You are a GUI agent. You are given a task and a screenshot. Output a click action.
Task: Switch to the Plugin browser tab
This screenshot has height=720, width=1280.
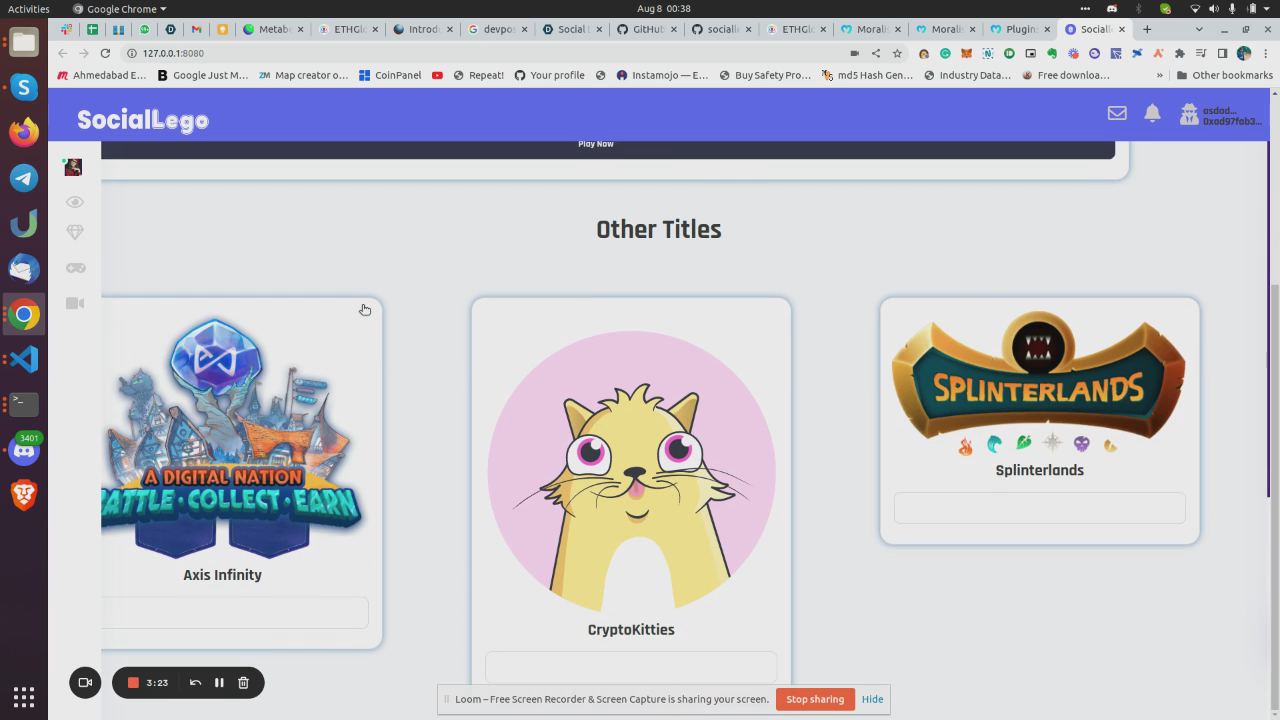[1019, 29]
